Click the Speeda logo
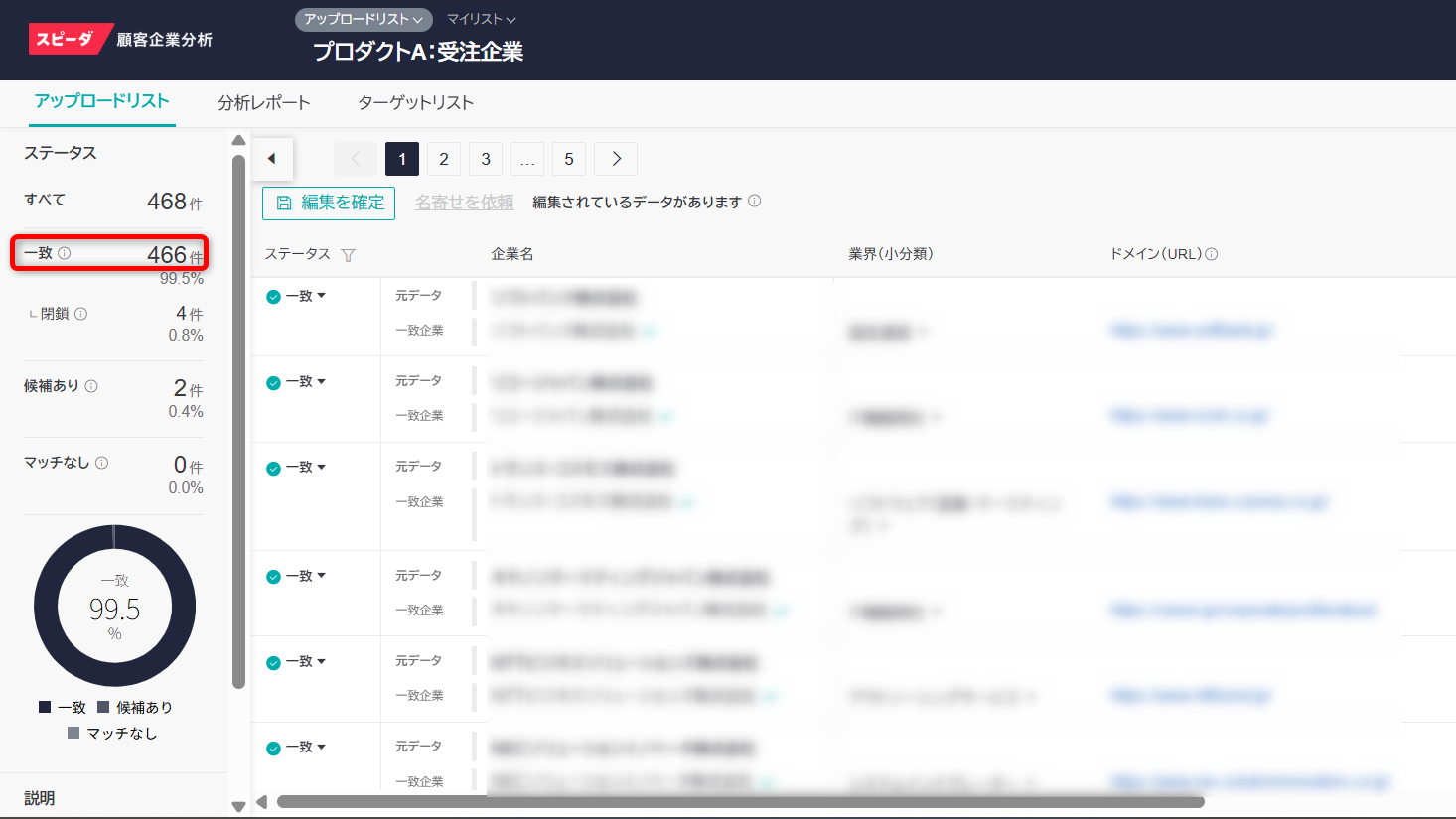Screen dimensions: 1456x819 tap(68, 39)
